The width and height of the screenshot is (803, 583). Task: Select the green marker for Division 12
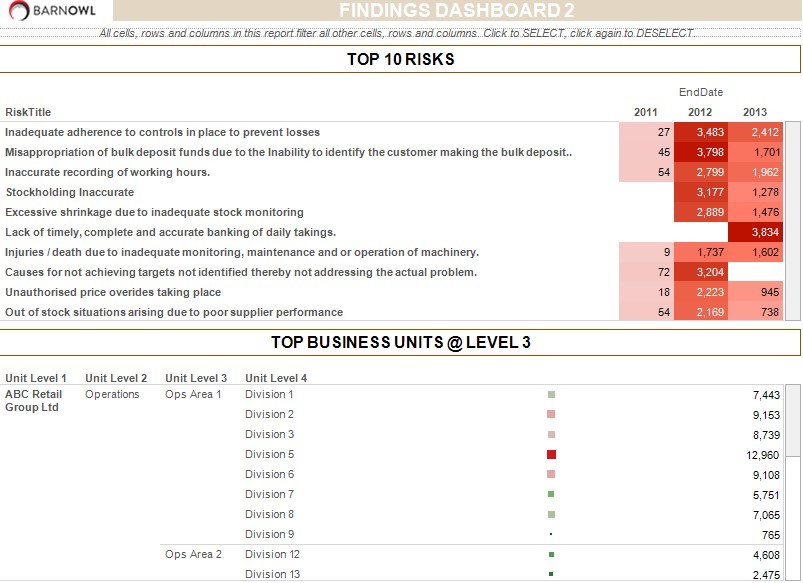551,554
